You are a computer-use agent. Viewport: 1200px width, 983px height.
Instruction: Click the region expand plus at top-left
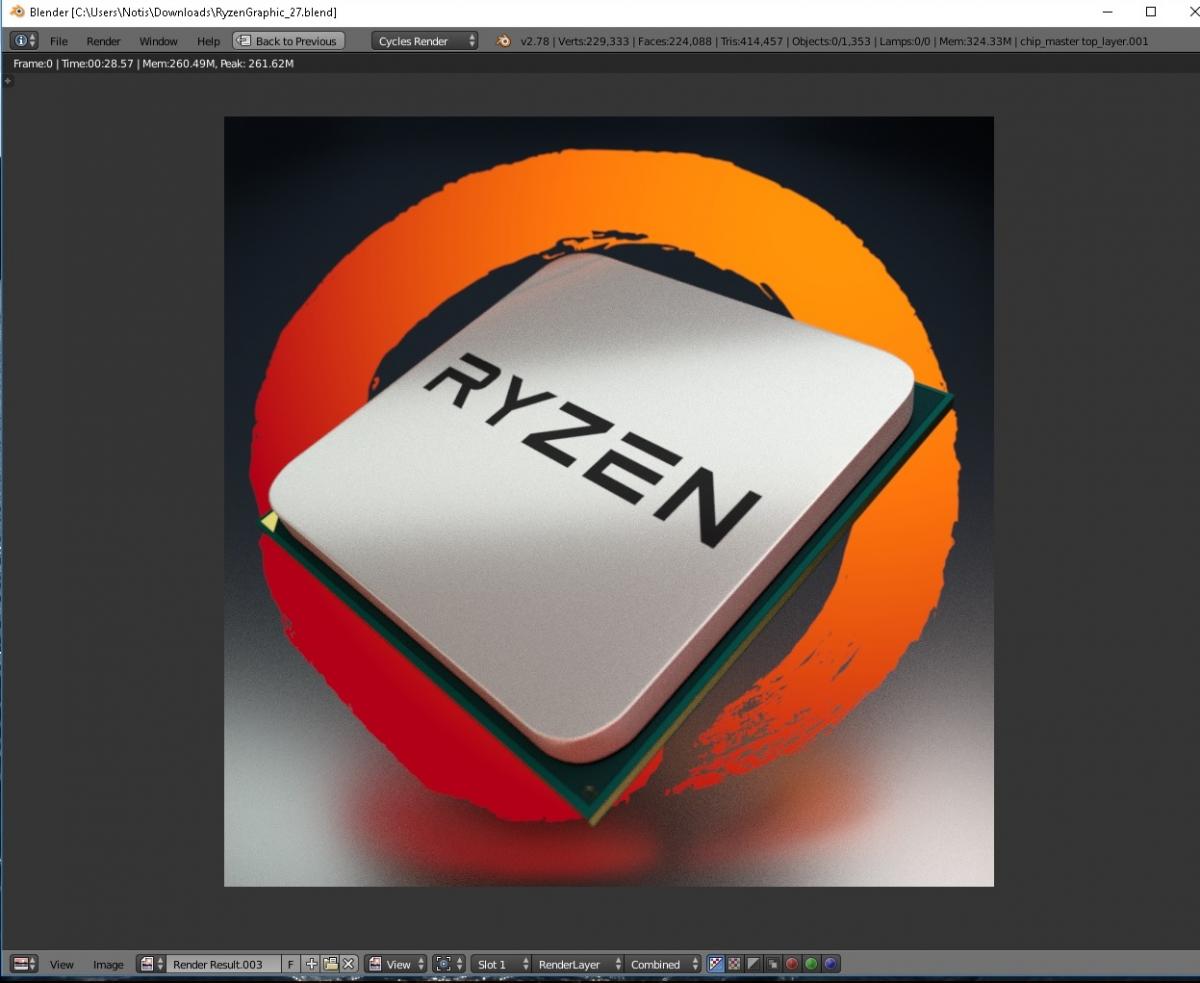coord(8,80)
